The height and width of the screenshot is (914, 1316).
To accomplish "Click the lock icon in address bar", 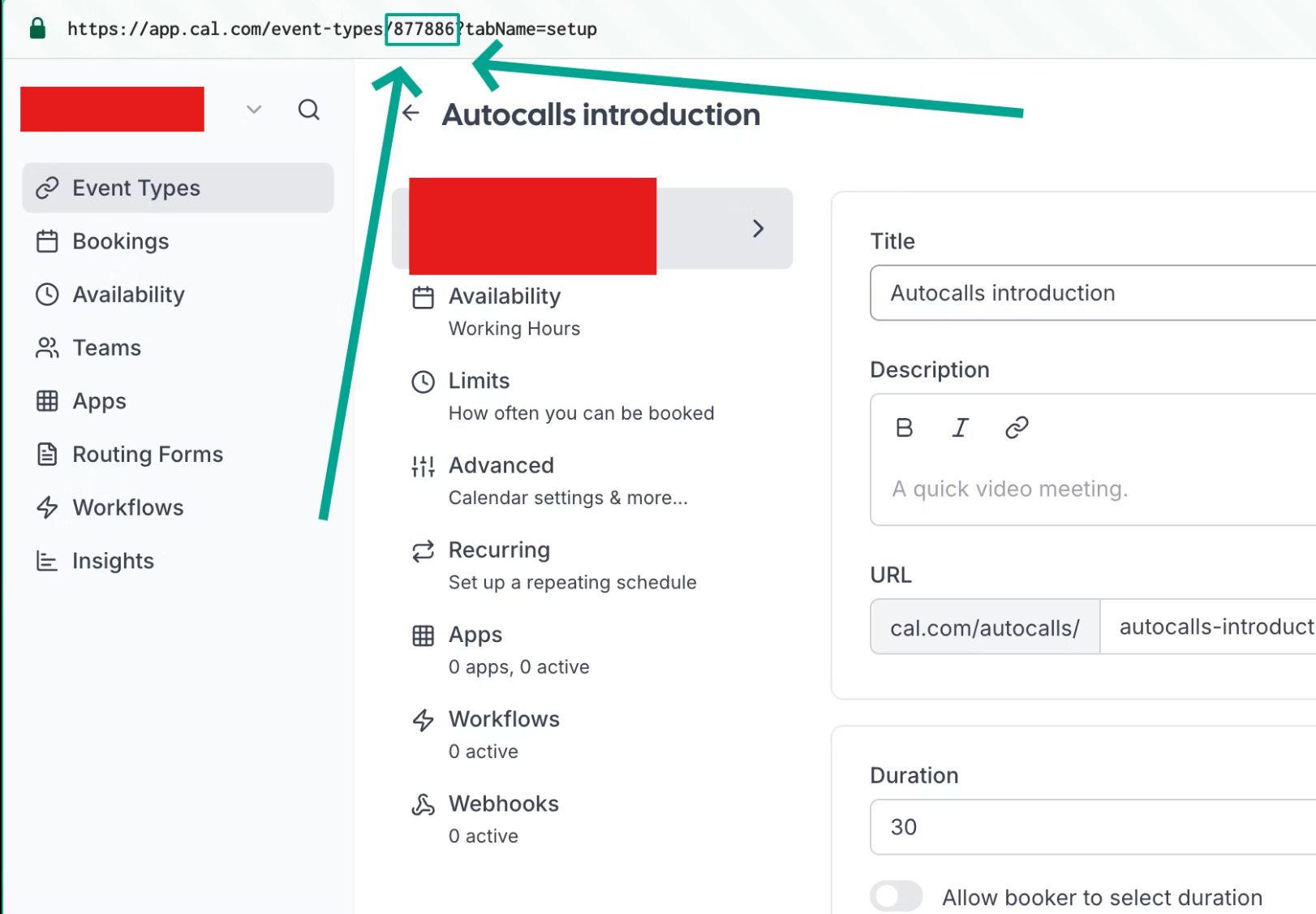I will click(x=37, y=28).
